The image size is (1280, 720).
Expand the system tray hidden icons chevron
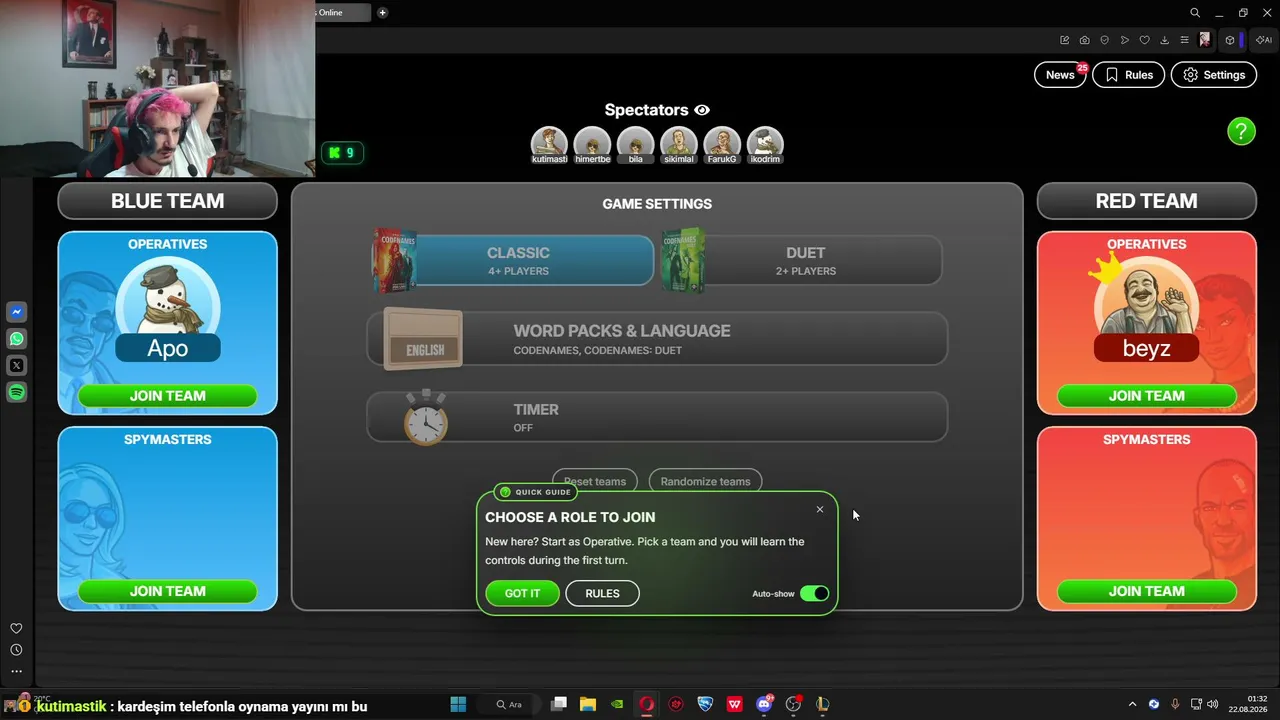click(x=1132, y=704)
